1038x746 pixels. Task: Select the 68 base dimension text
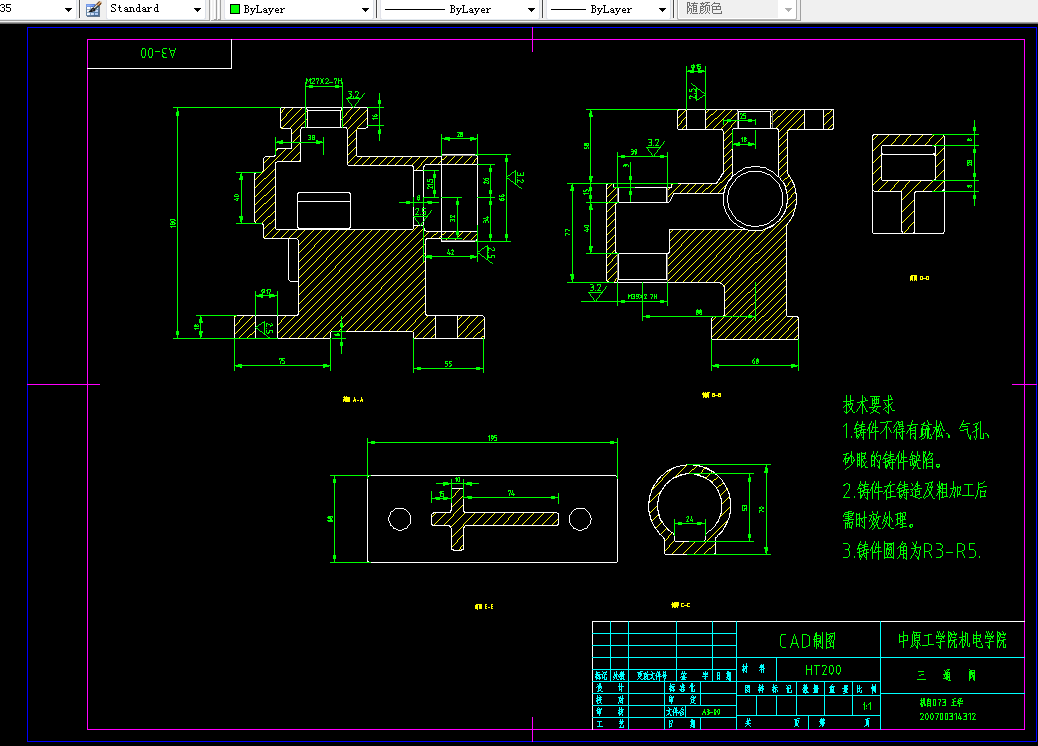pos(755,361)
